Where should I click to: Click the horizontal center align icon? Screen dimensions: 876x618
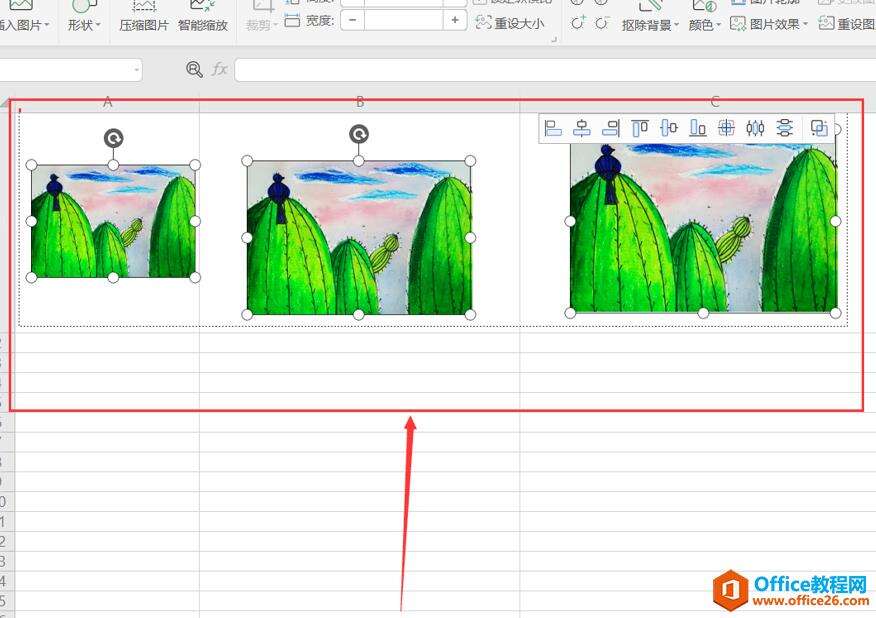pyautogui.click(x=582, y=128)
